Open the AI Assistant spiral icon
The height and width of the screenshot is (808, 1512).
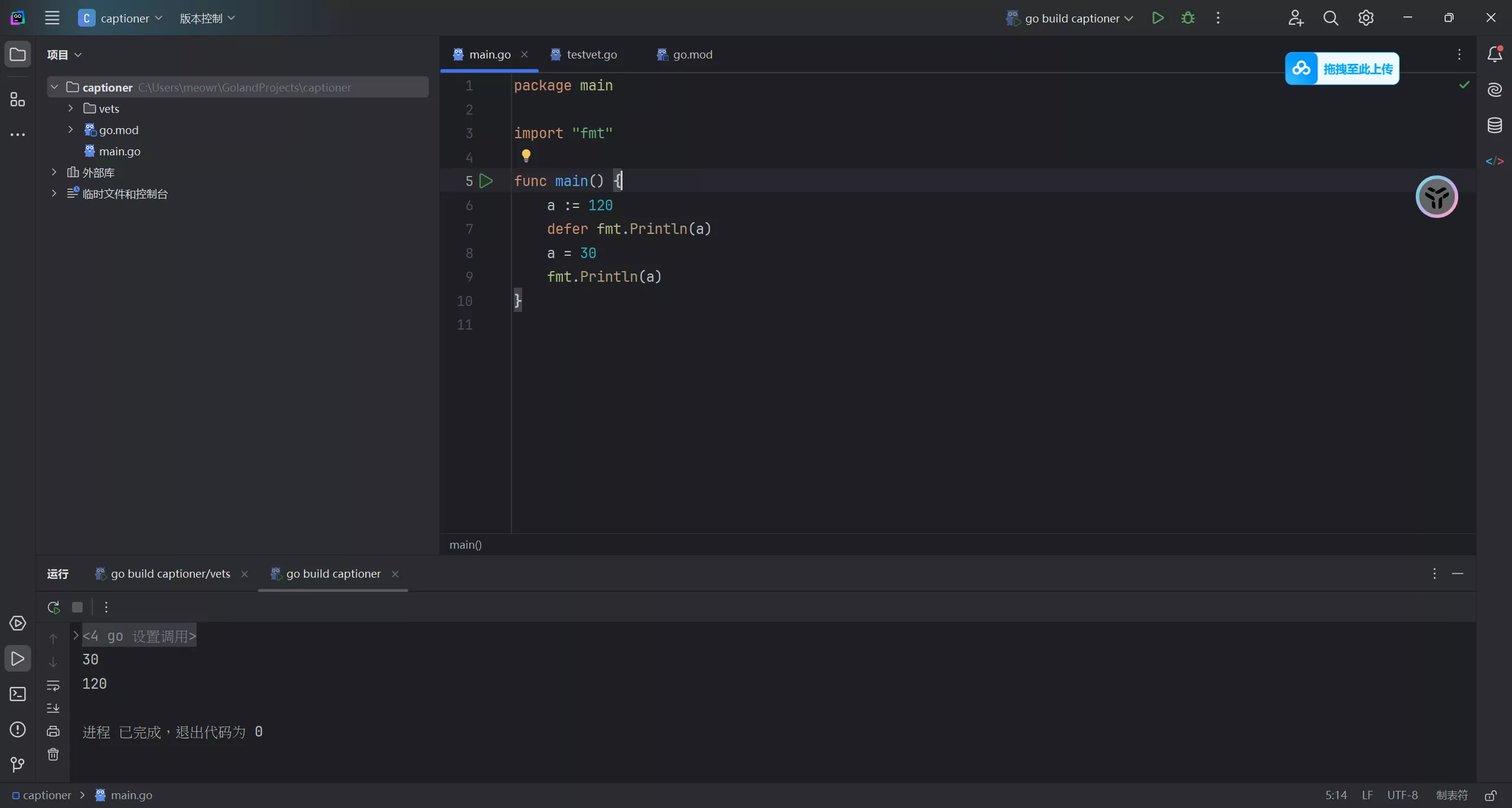1494,90
